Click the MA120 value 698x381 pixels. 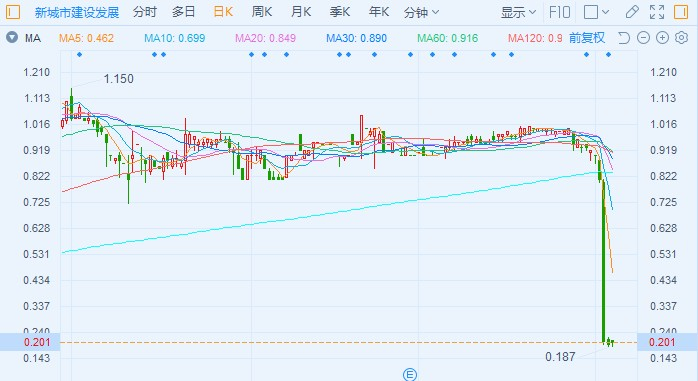(535, 38)
